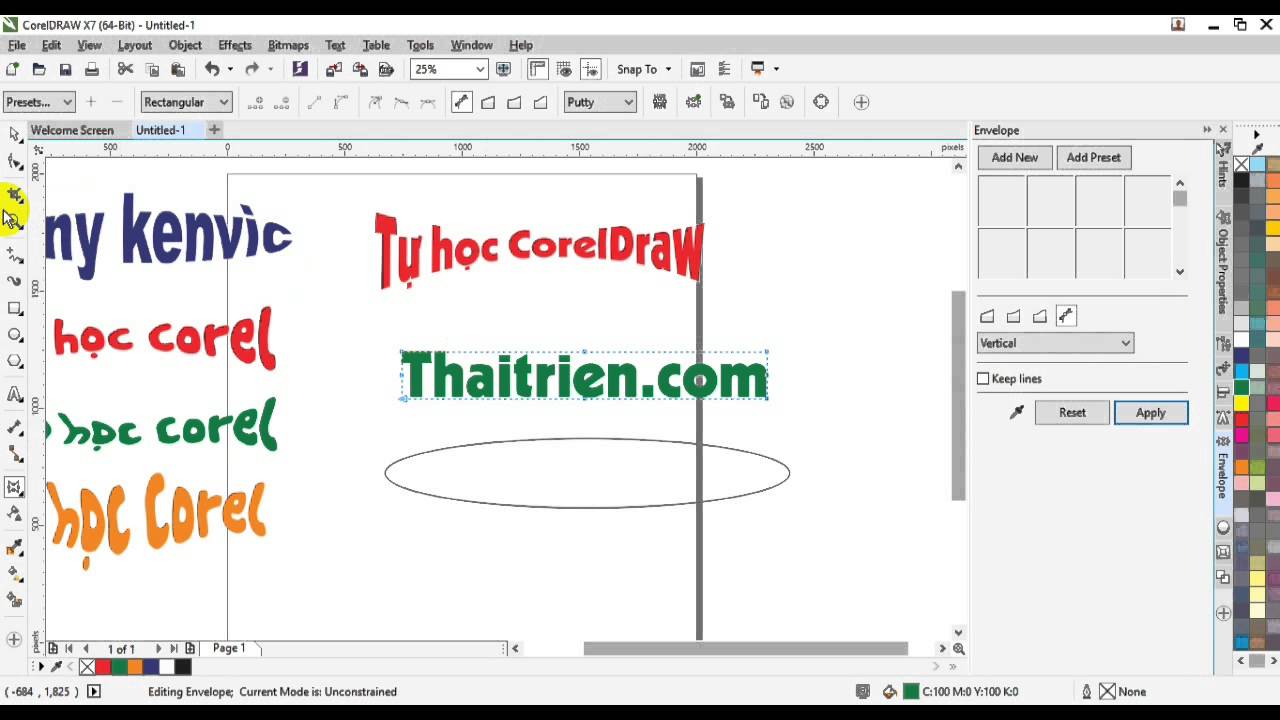Click the Import icon in toolbar
The image size is (1280, 720).
coord(334,69)
